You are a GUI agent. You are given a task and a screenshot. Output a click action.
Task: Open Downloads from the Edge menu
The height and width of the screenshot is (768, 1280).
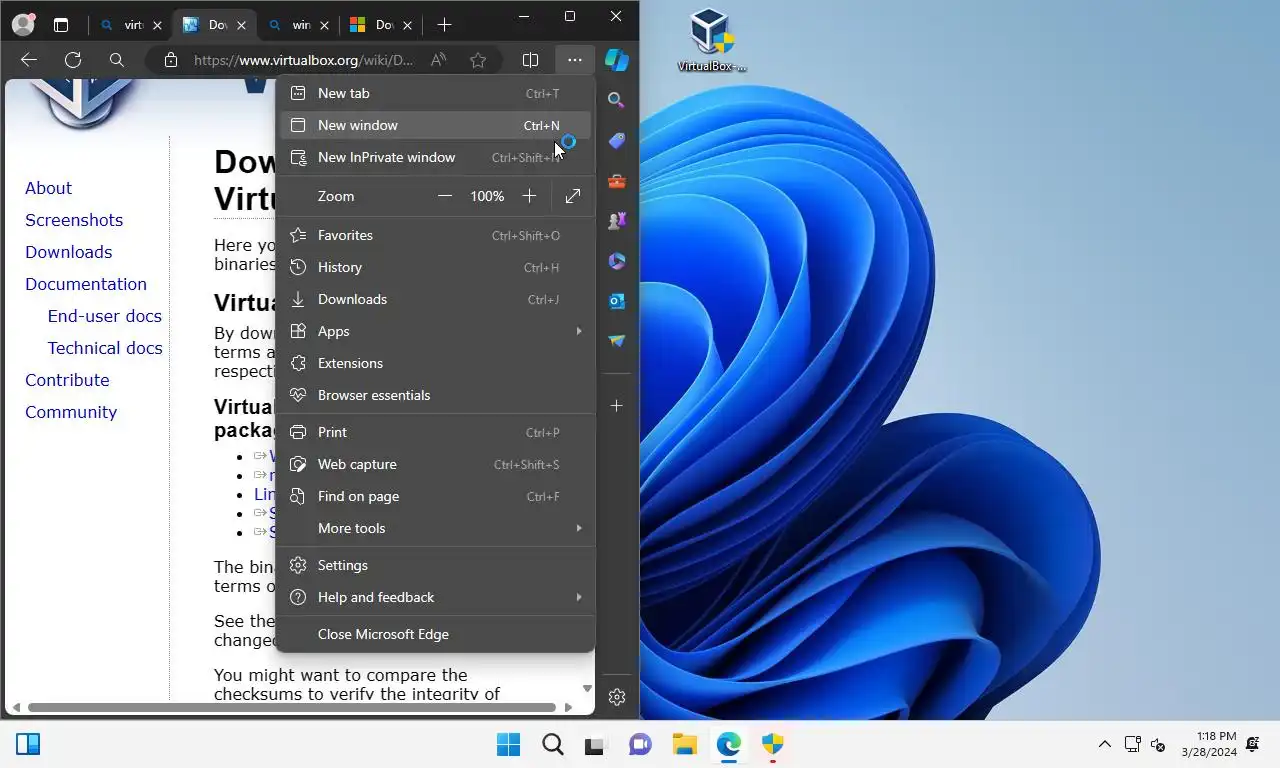point(435,299)
